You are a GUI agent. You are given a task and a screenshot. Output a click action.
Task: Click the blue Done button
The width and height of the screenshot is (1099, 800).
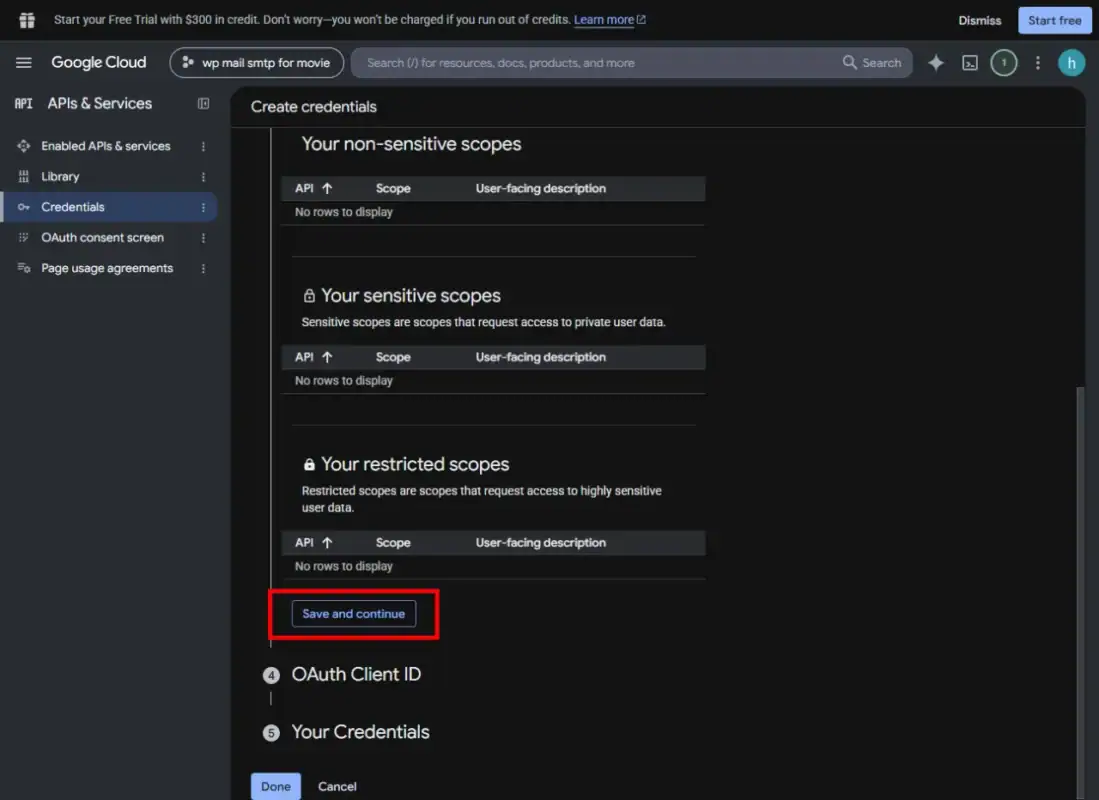[x=275, y=786]
